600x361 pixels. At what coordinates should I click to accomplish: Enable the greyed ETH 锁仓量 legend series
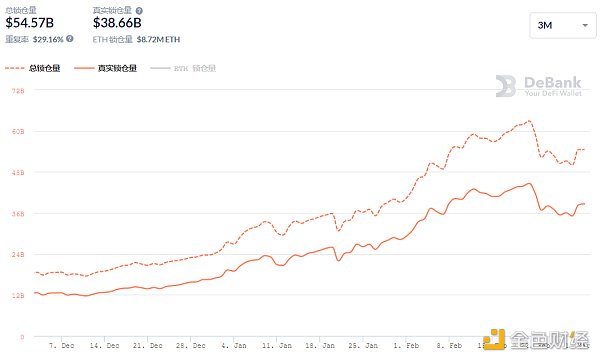[x=183, y=68]
